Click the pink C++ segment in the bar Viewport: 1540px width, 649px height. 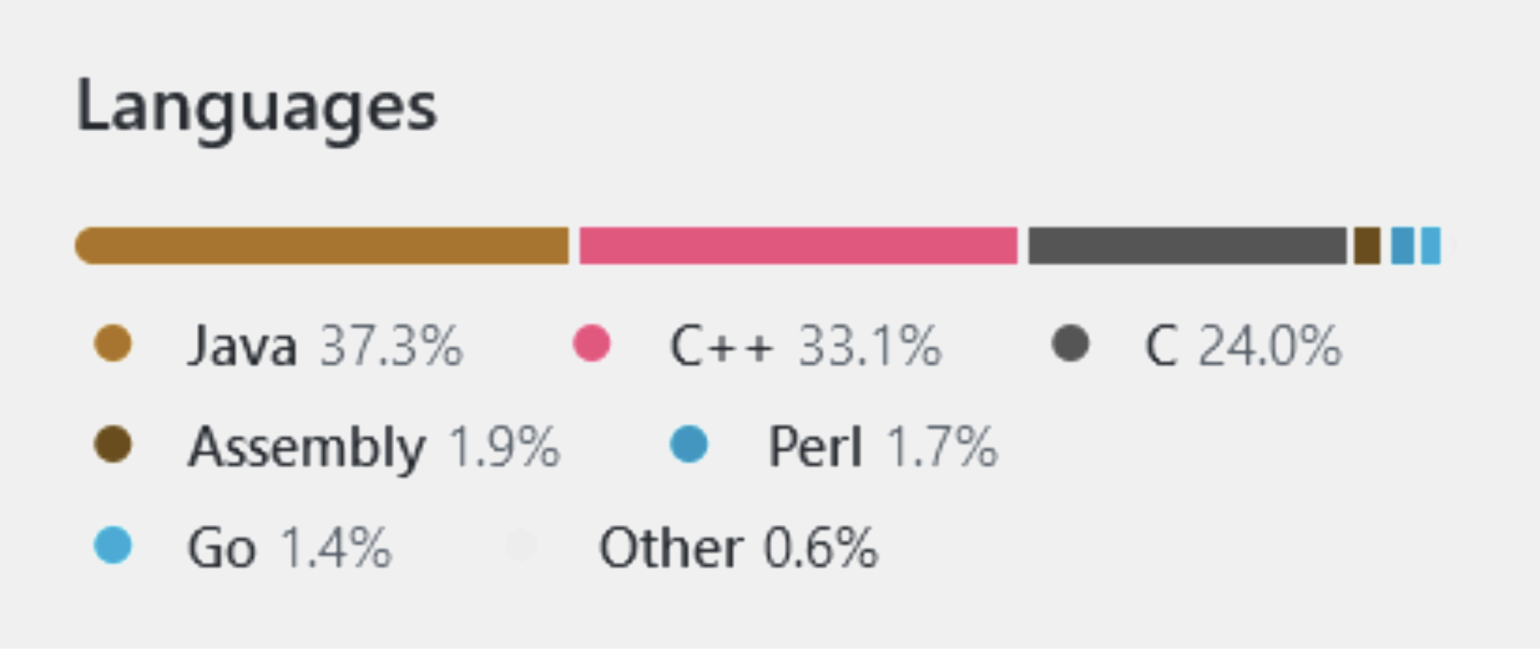click(x=798, y=246)
